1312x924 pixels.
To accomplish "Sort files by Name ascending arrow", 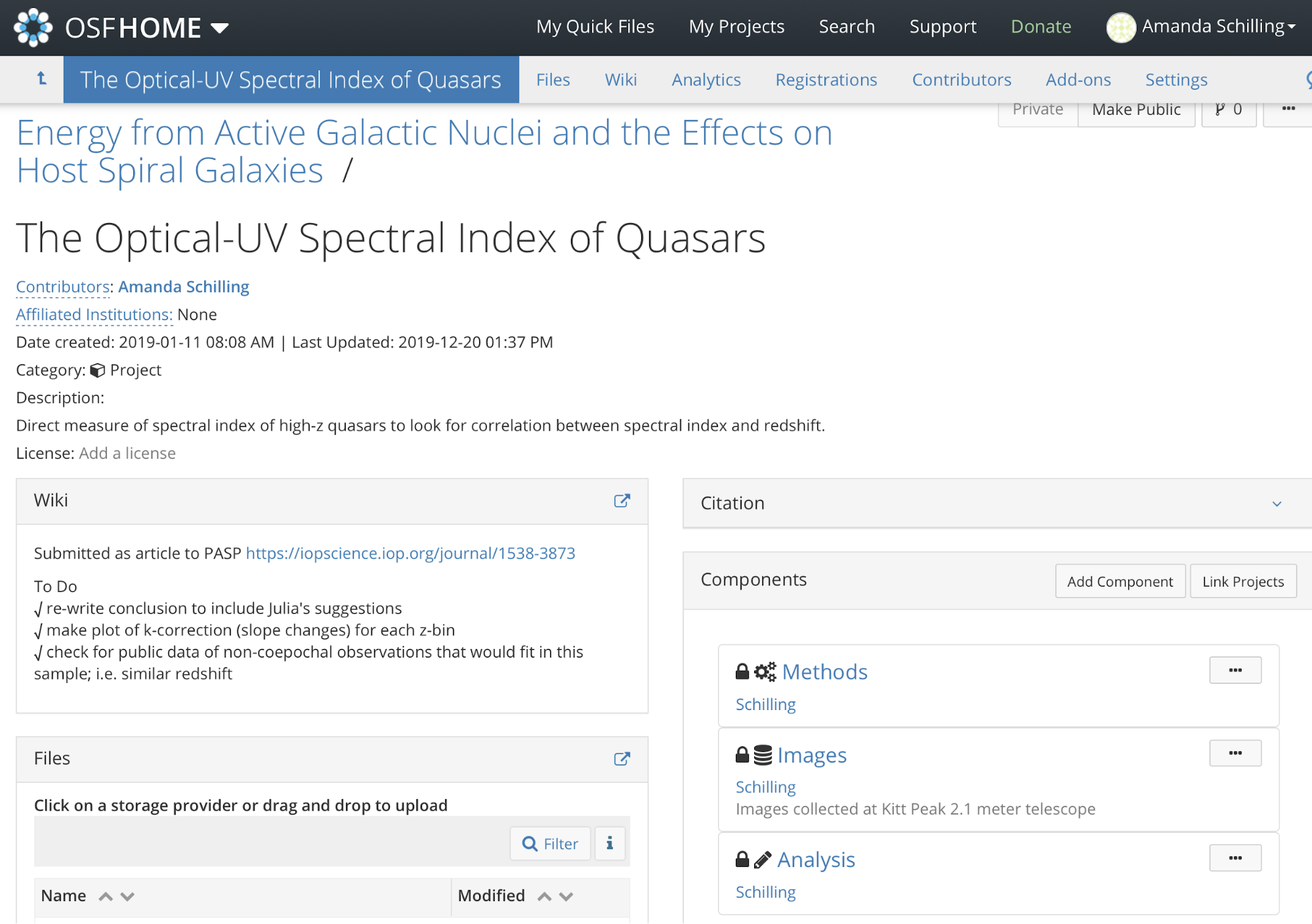I will 105,896.
